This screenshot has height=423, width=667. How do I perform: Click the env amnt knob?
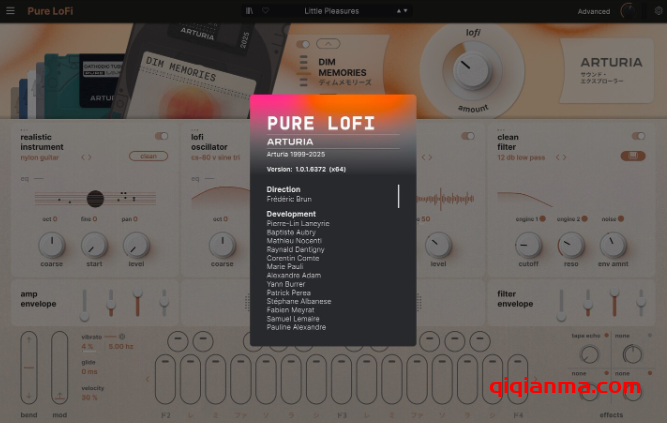(613, 246)
